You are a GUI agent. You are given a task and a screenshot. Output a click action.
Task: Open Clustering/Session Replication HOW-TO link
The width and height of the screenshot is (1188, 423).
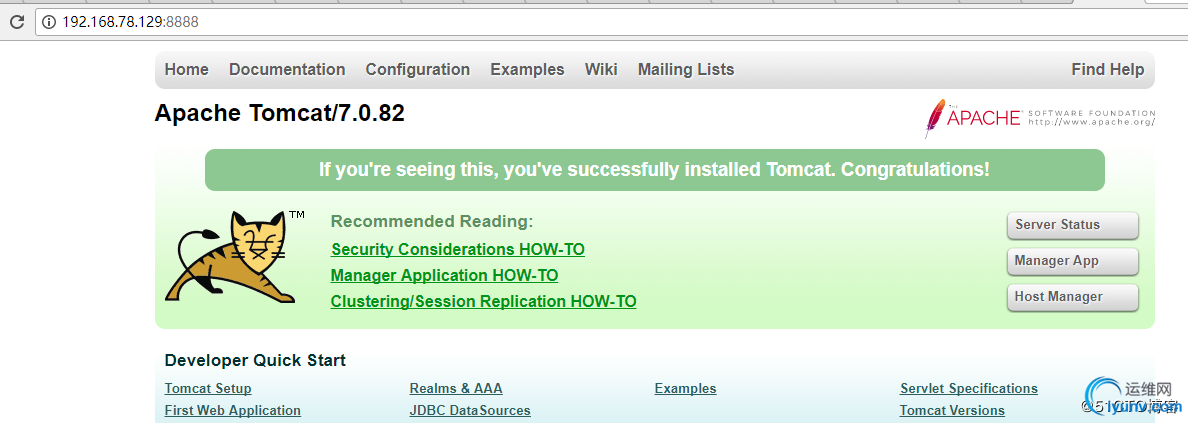483,302
